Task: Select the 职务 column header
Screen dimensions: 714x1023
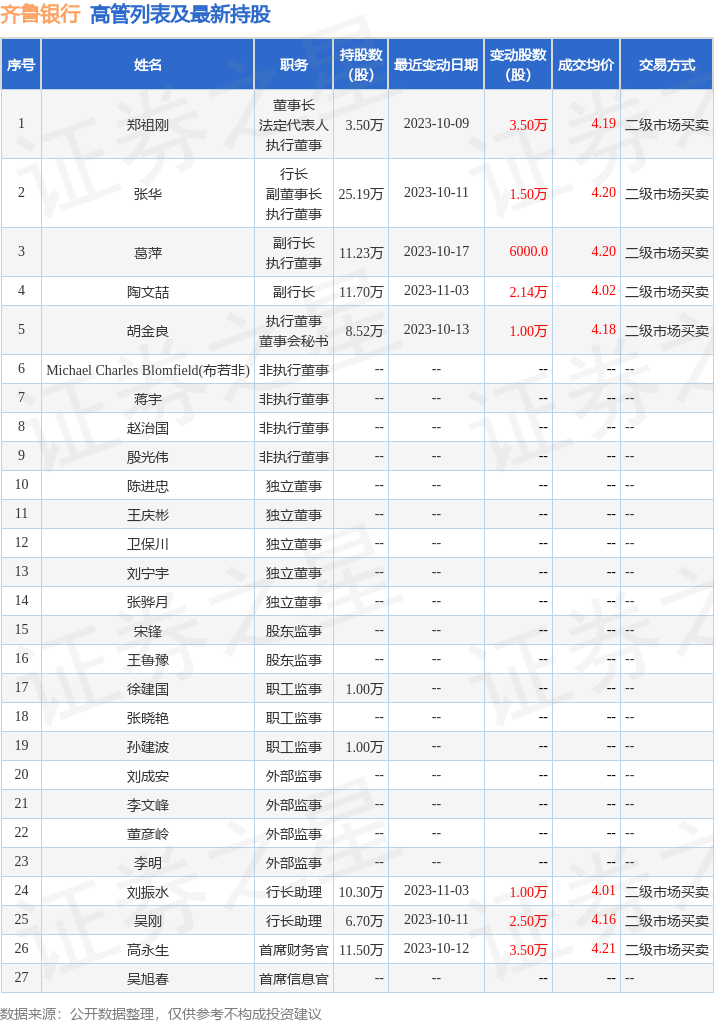Action: [294, 65]
